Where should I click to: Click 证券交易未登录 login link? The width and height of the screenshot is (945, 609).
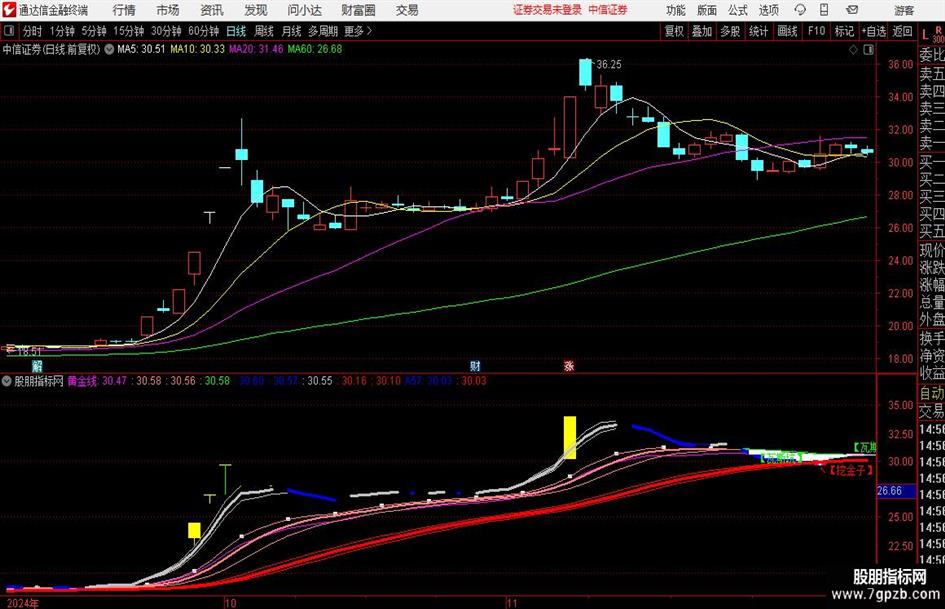547,10
